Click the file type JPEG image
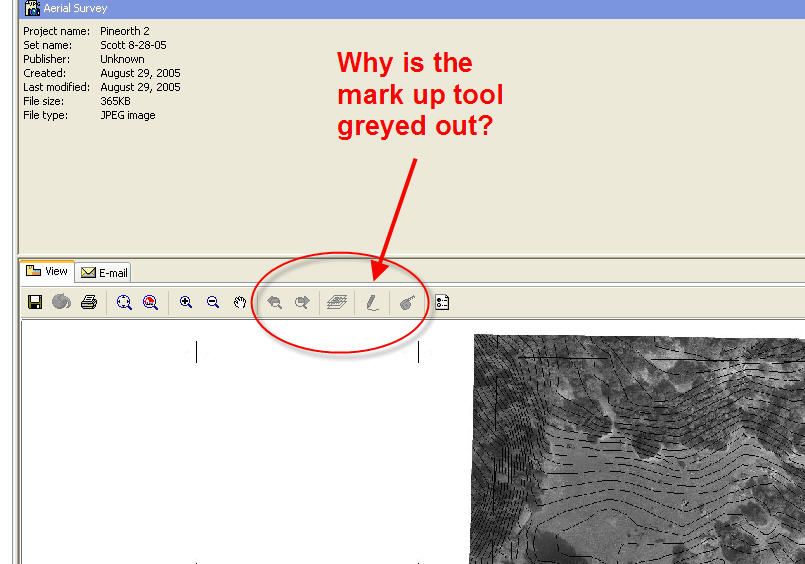The width and height of the screenshot is (805, 564). [128, 115]
